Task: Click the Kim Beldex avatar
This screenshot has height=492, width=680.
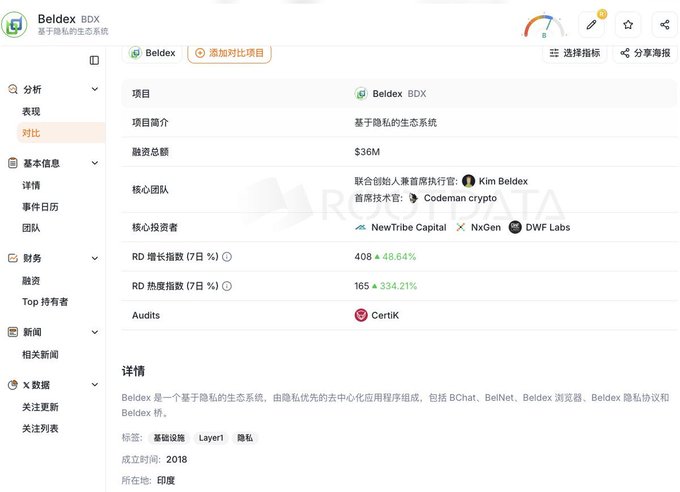Action: pos(468,181)
